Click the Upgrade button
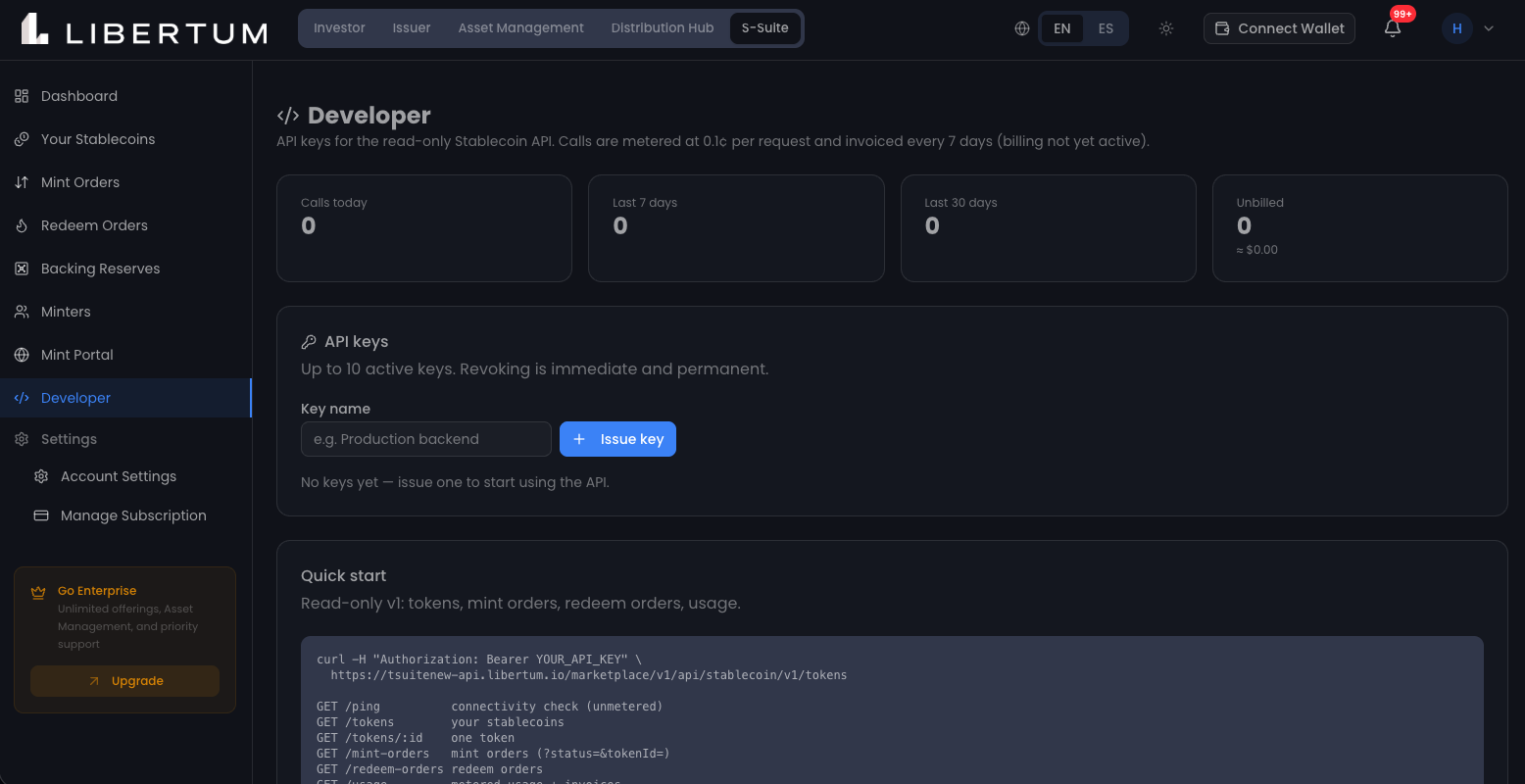 click(124, 681)
